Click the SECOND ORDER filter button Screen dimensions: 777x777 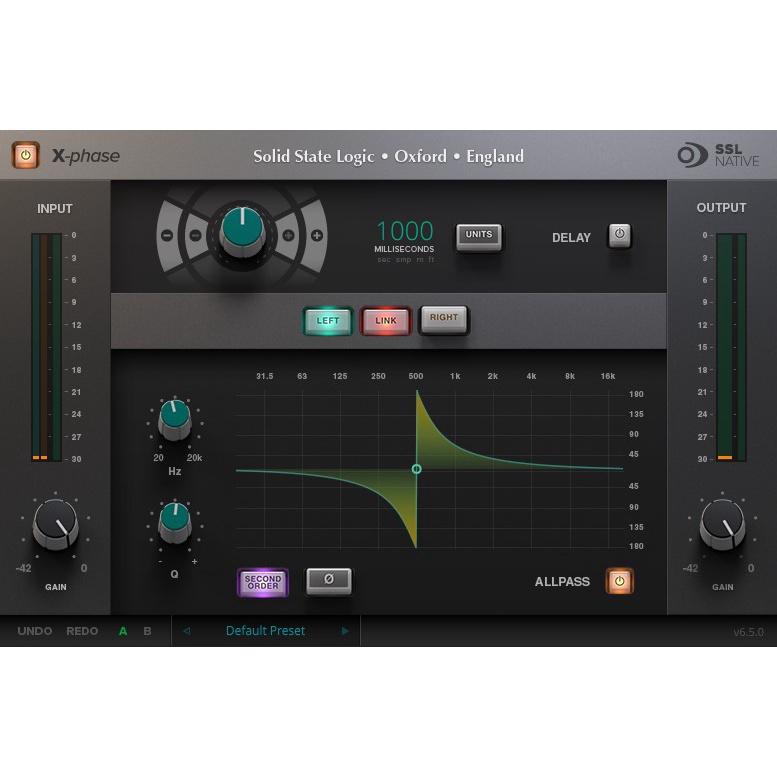tap(263, 582)
